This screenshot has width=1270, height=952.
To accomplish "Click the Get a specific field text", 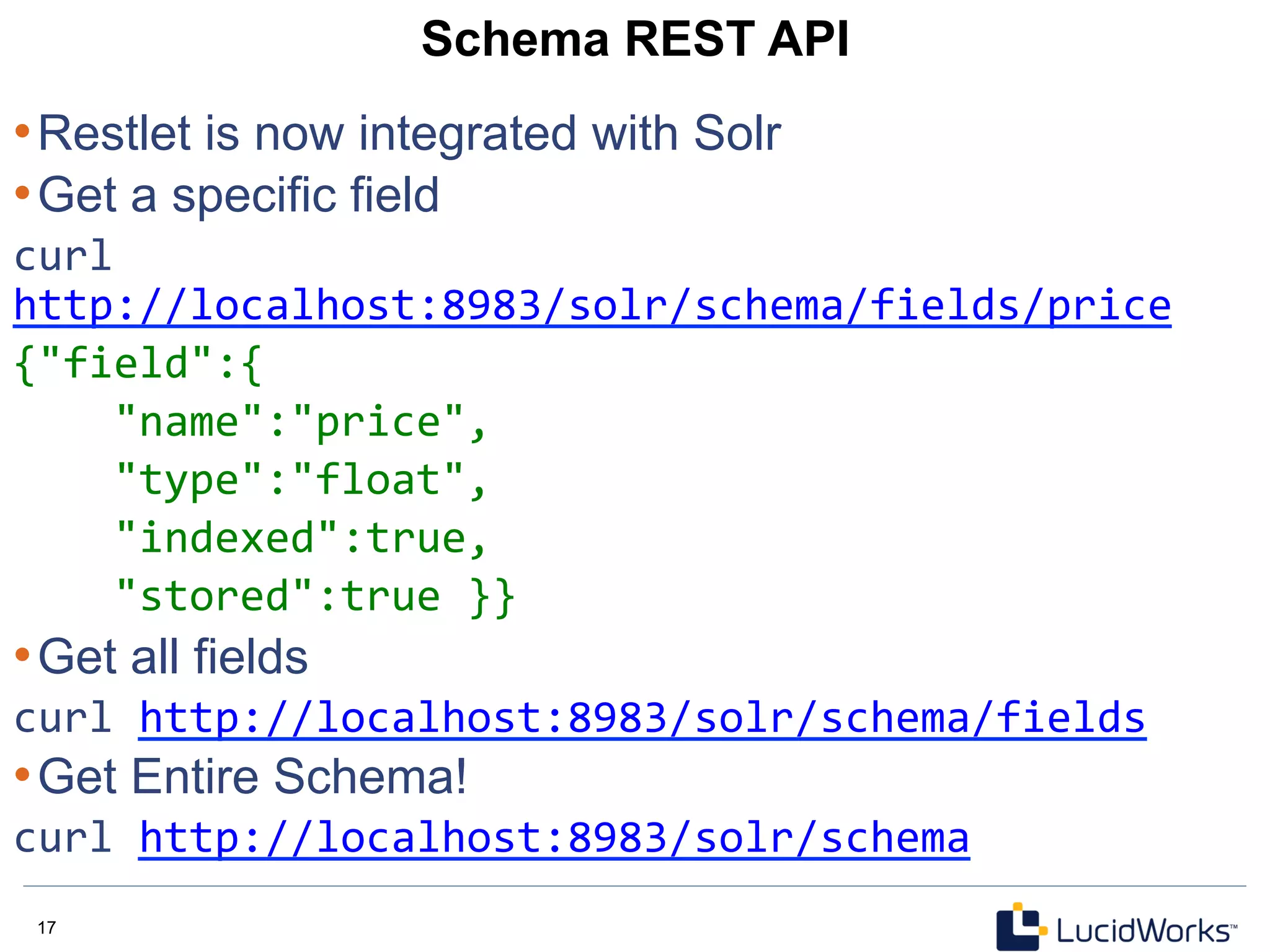I will 239,195.
